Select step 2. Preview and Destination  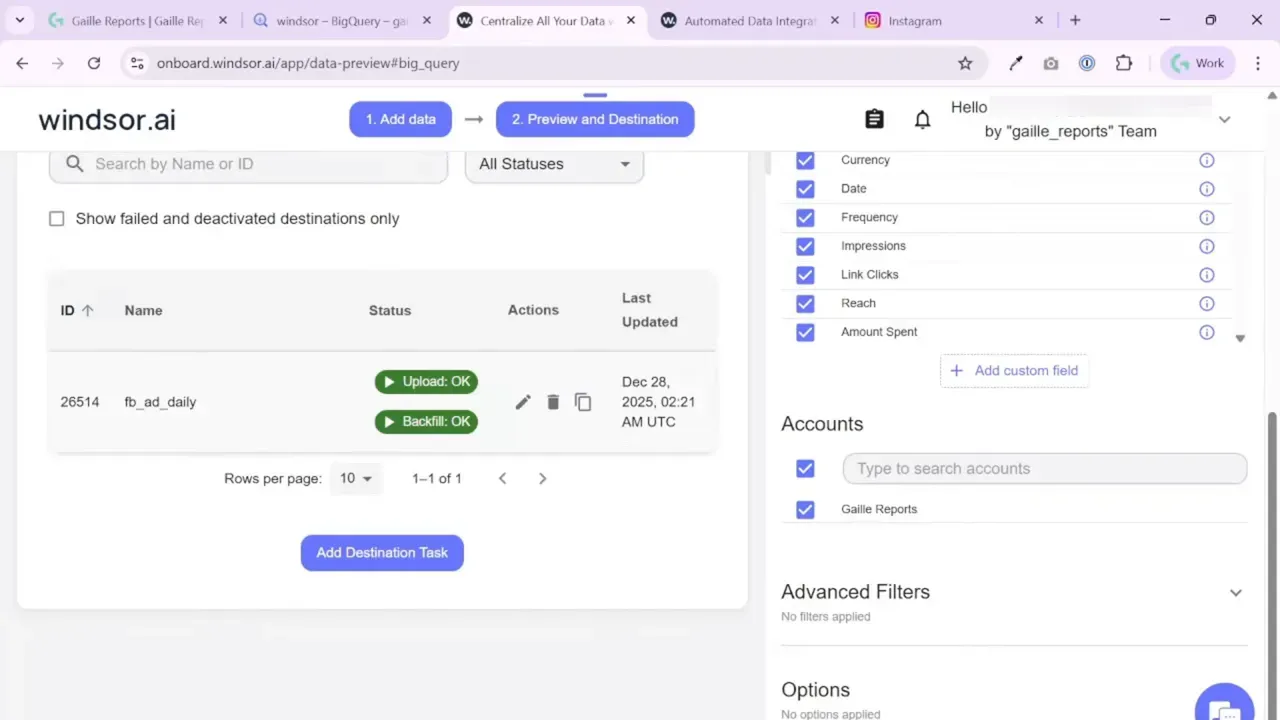pyautogui.click(x=595, y=119)
